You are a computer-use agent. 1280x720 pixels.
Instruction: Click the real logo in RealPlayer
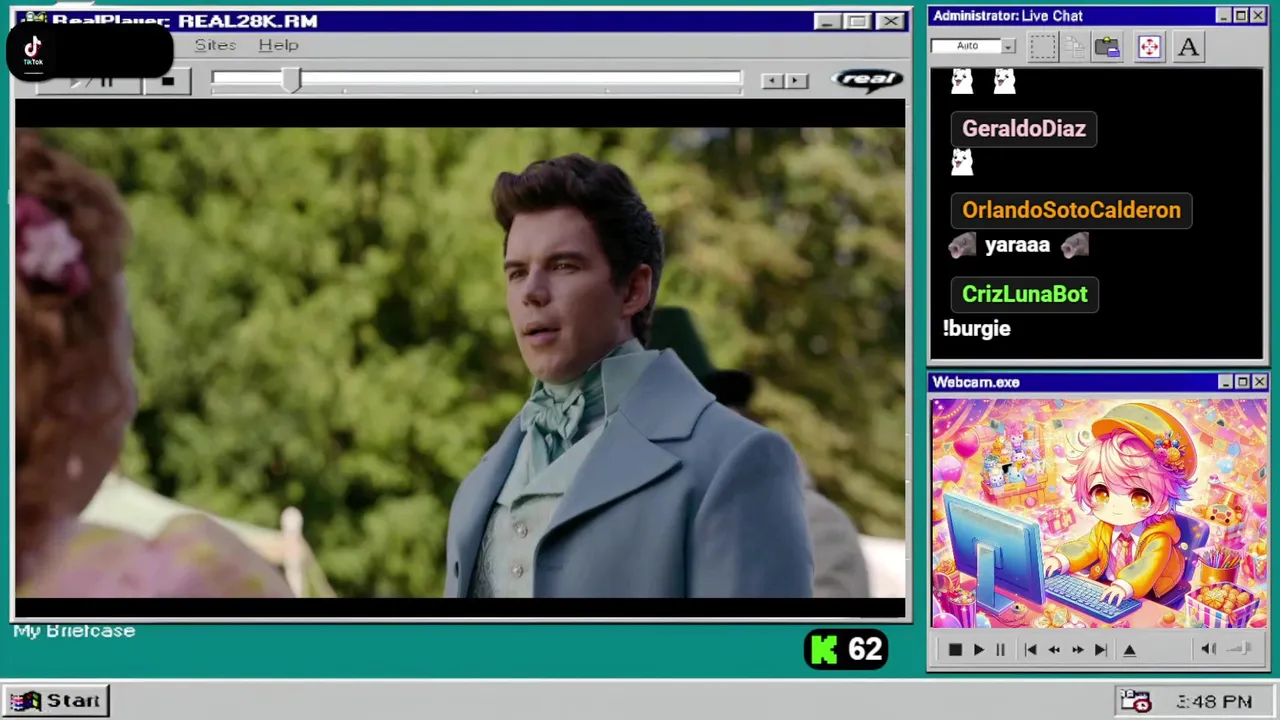point(867,80)
